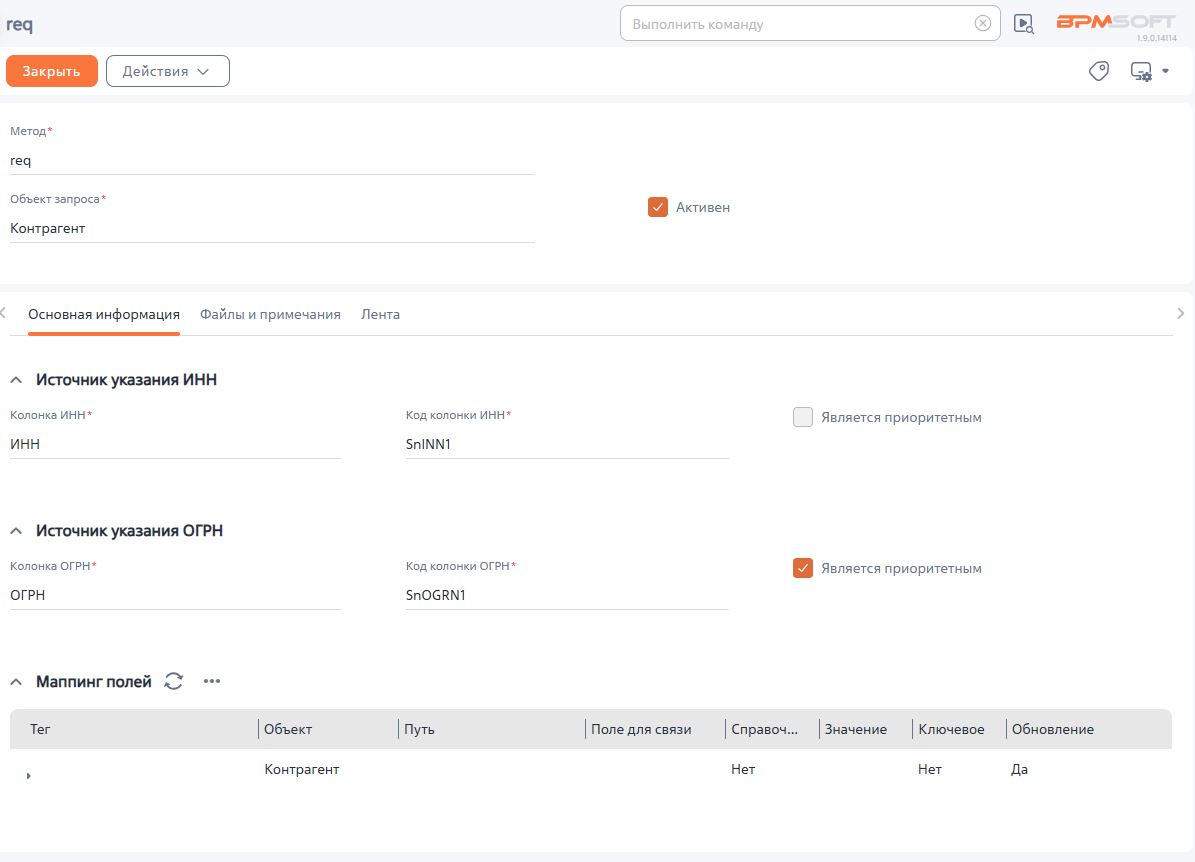Uncheck Является приоритетным for ОГРН
This screenshot has height=862, width=1195.
point(803,568)
